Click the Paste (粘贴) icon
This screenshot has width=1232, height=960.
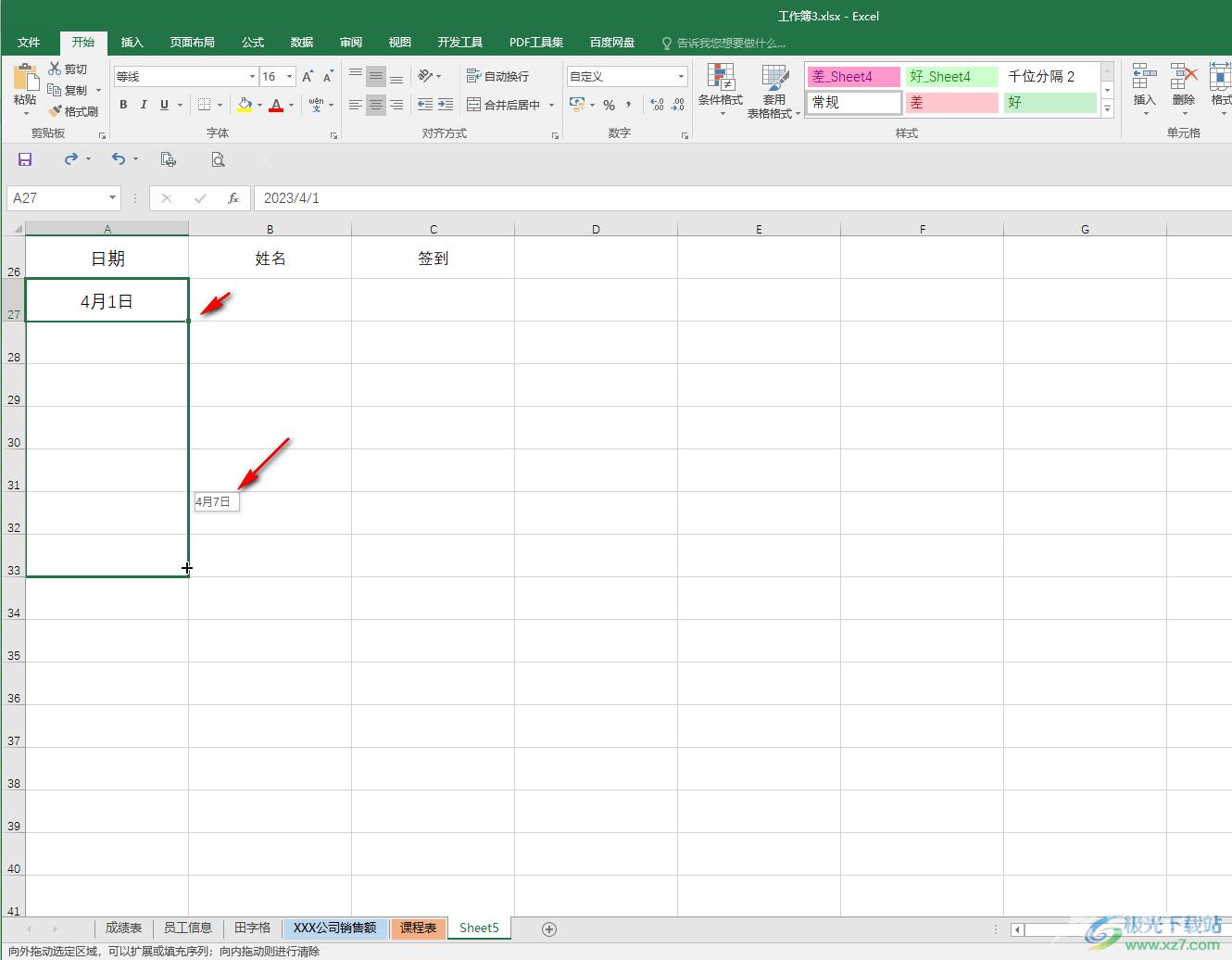(25, 78)
